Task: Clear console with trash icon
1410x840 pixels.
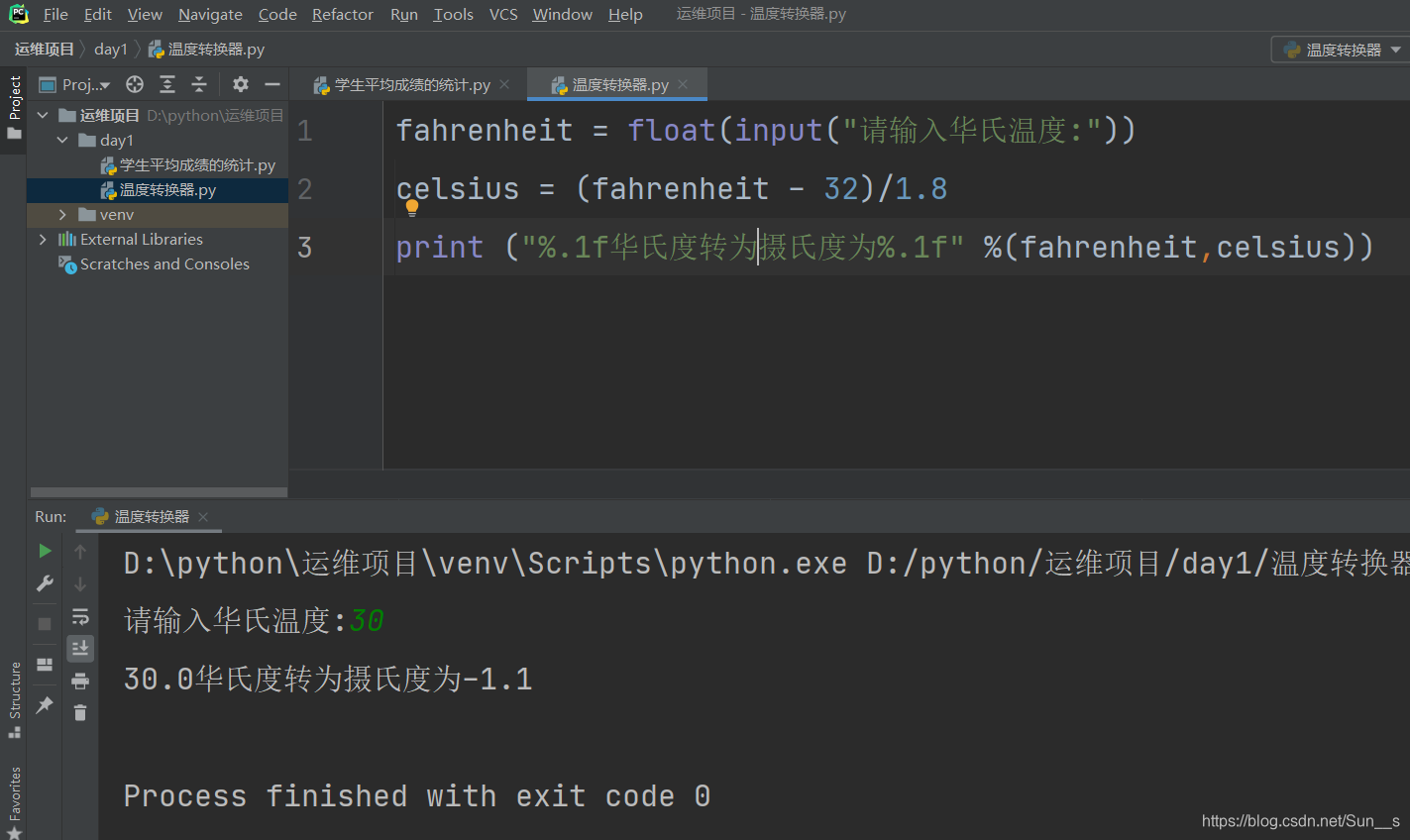Action: pos(80,712)
